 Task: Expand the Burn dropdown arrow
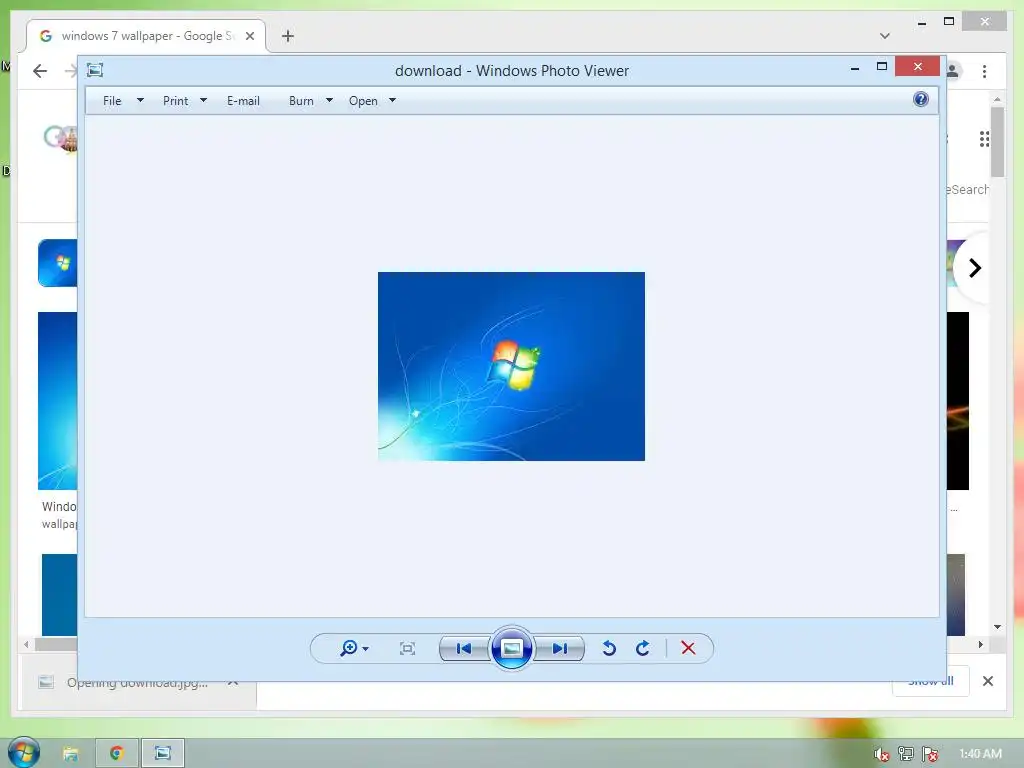click(329, 101)
